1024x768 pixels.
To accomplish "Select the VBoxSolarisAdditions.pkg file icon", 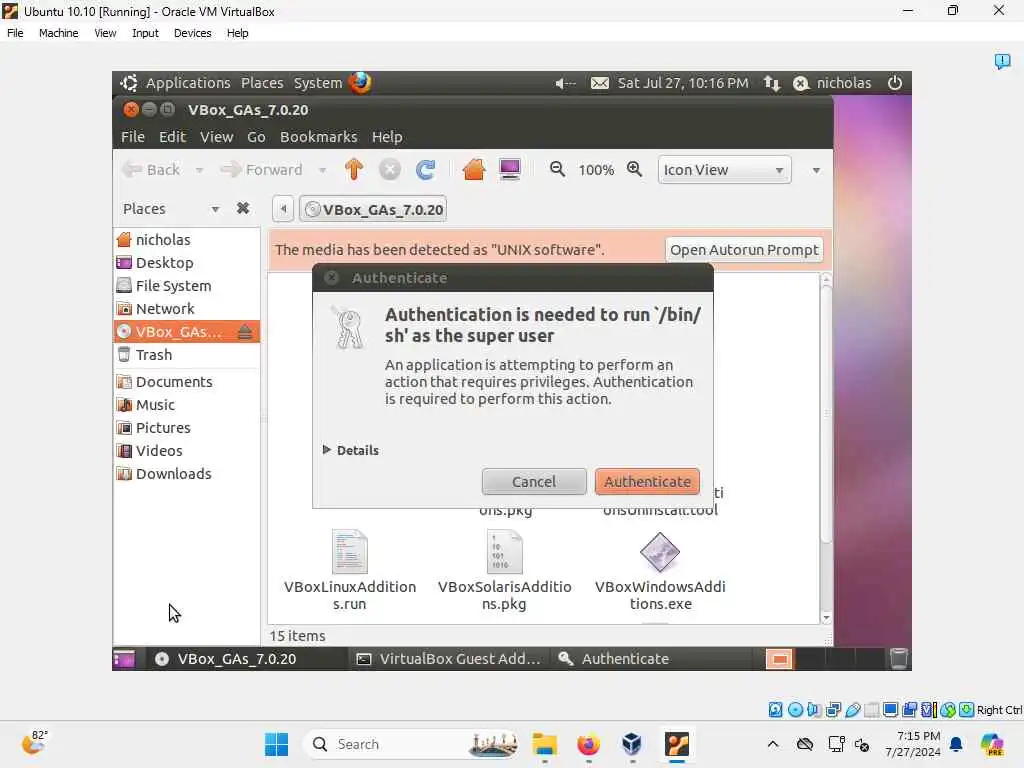I will [505, 552].
